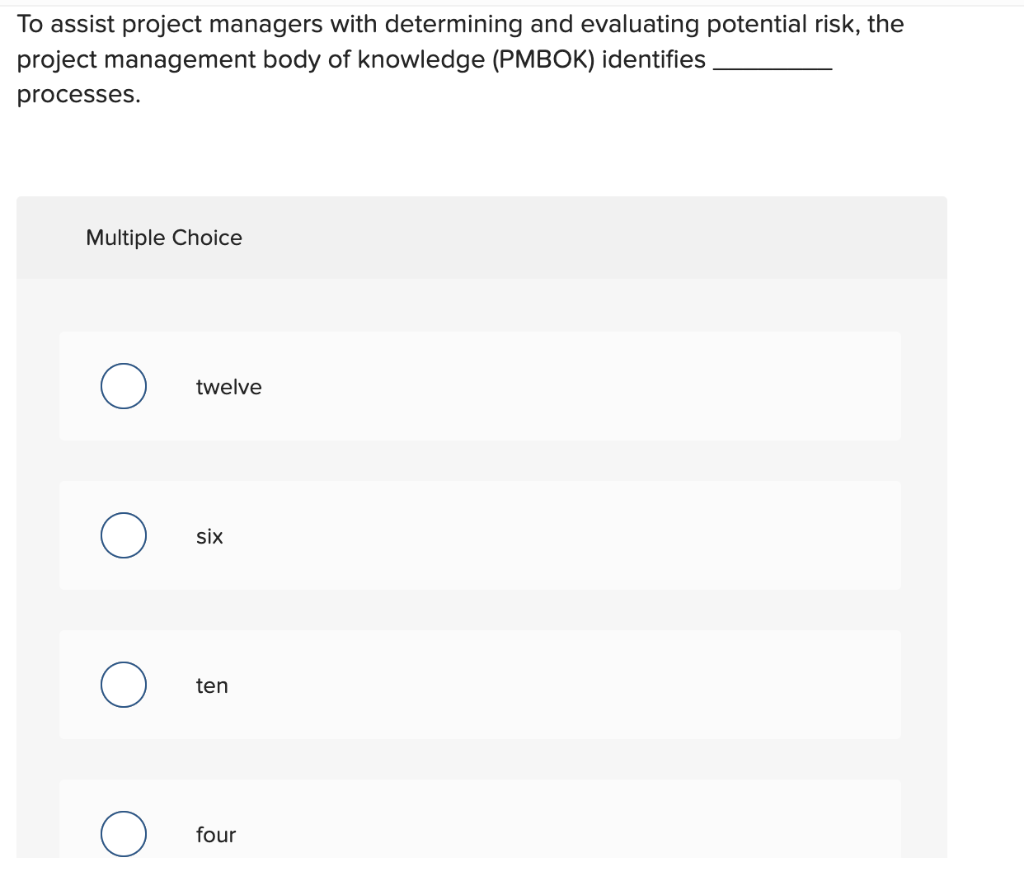Click the word processes in the question
The width and height of the screenshot is (1024, 881).
pos(77,96)
